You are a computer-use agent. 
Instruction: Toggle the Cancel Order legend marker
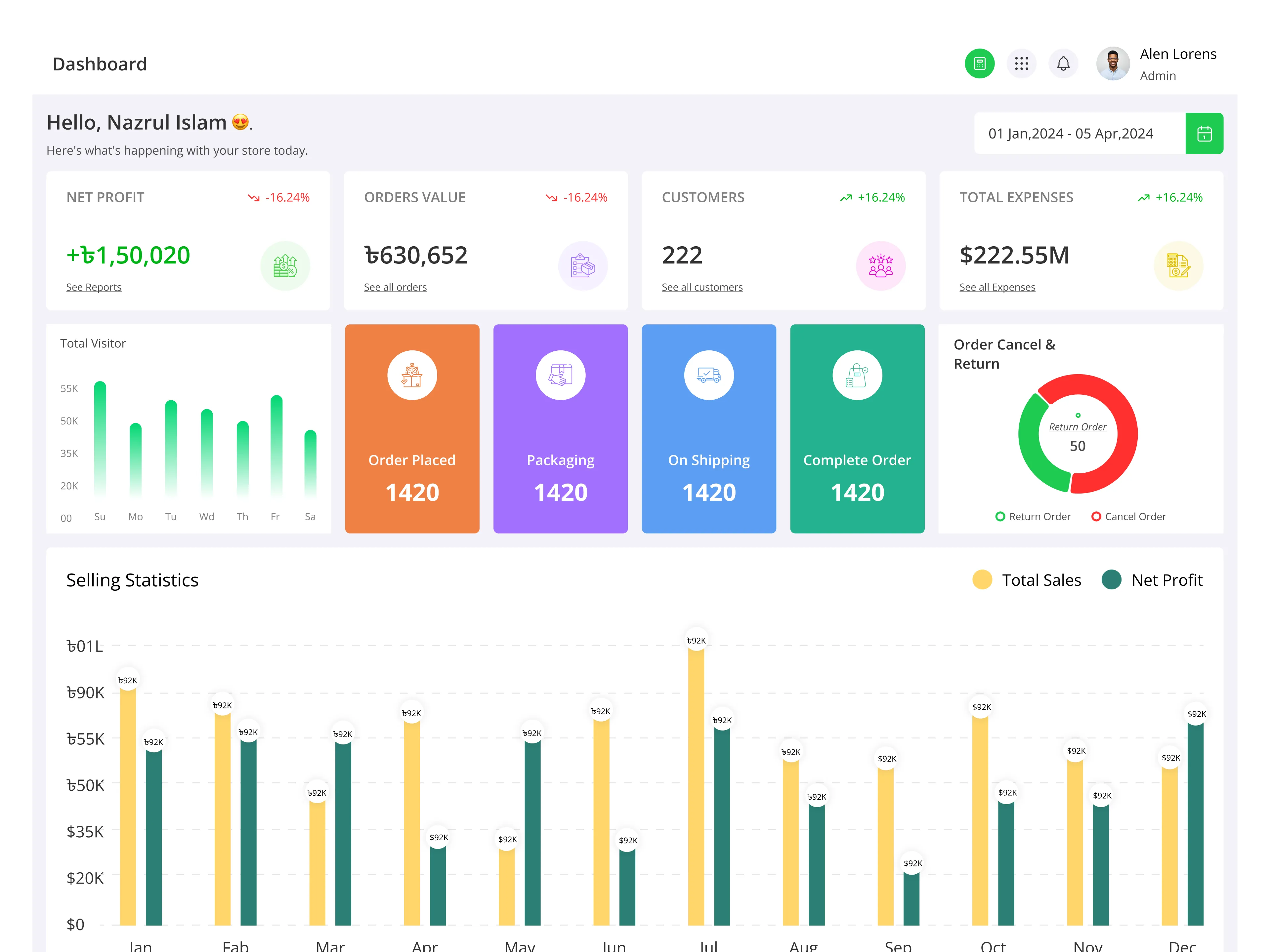[x=1096, y=516]
